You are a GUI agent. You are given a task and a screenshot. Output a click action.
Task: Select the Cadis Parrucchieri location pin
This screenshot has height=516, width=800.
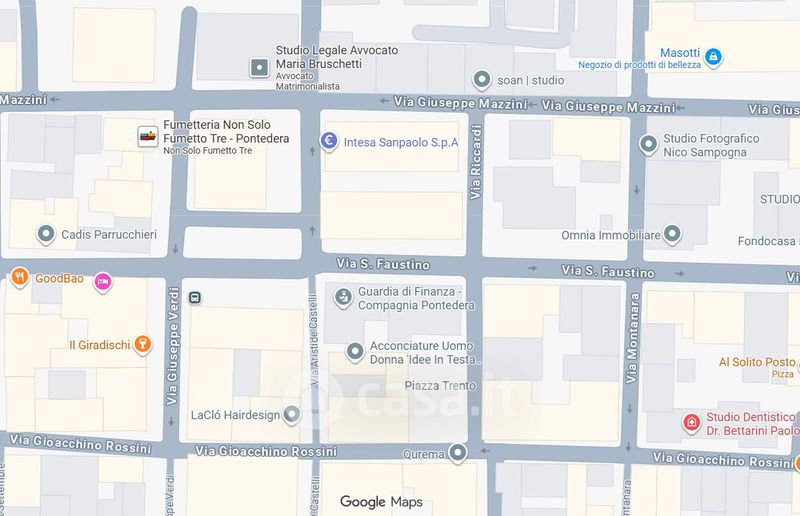tap(46, 234)
